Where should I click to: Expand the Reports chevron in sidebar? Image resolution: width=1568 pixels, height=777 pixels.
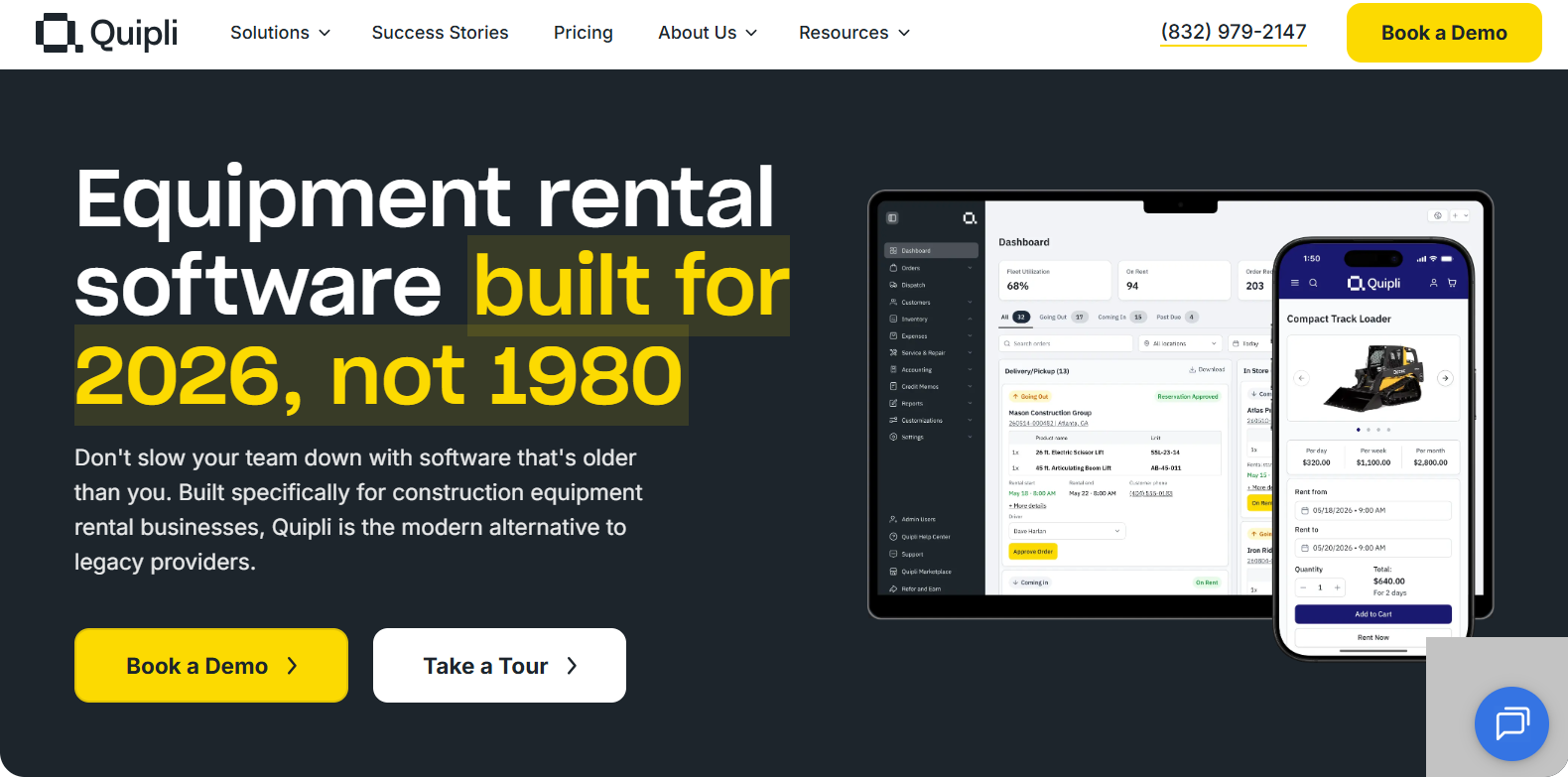[970, 403]
